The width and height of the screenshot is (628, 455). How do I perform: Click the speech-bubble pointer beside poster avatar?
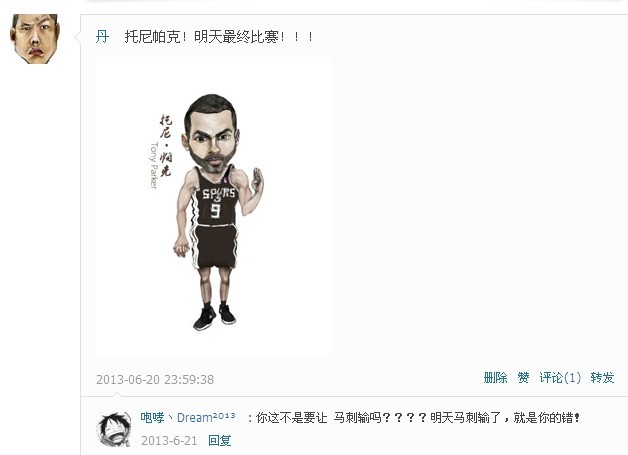(x=77, y=37)
